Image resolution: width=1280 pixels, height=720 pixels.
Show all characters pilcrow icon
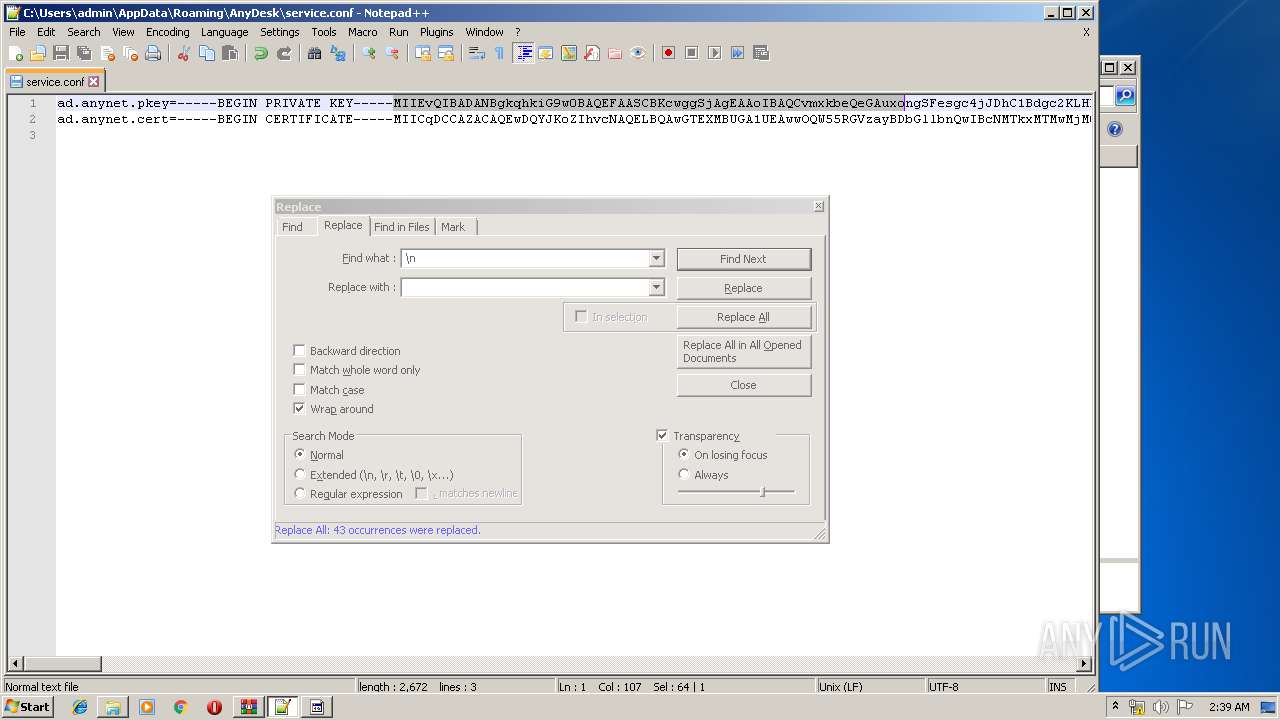(x=500, y=53)
